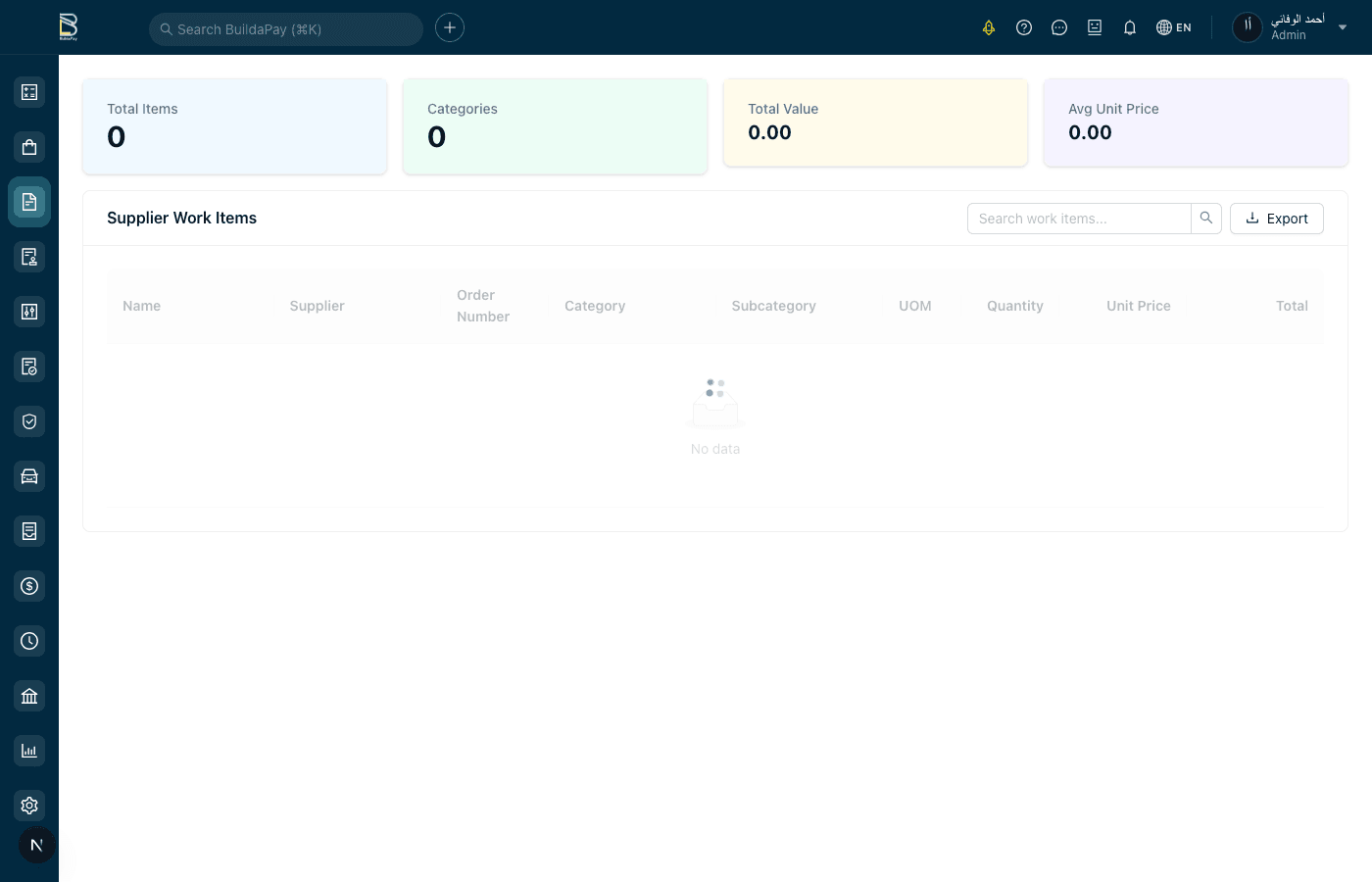Open the plus button next to the search bar
Viewport: 1372px width, 882px height.
pos(449,27)
